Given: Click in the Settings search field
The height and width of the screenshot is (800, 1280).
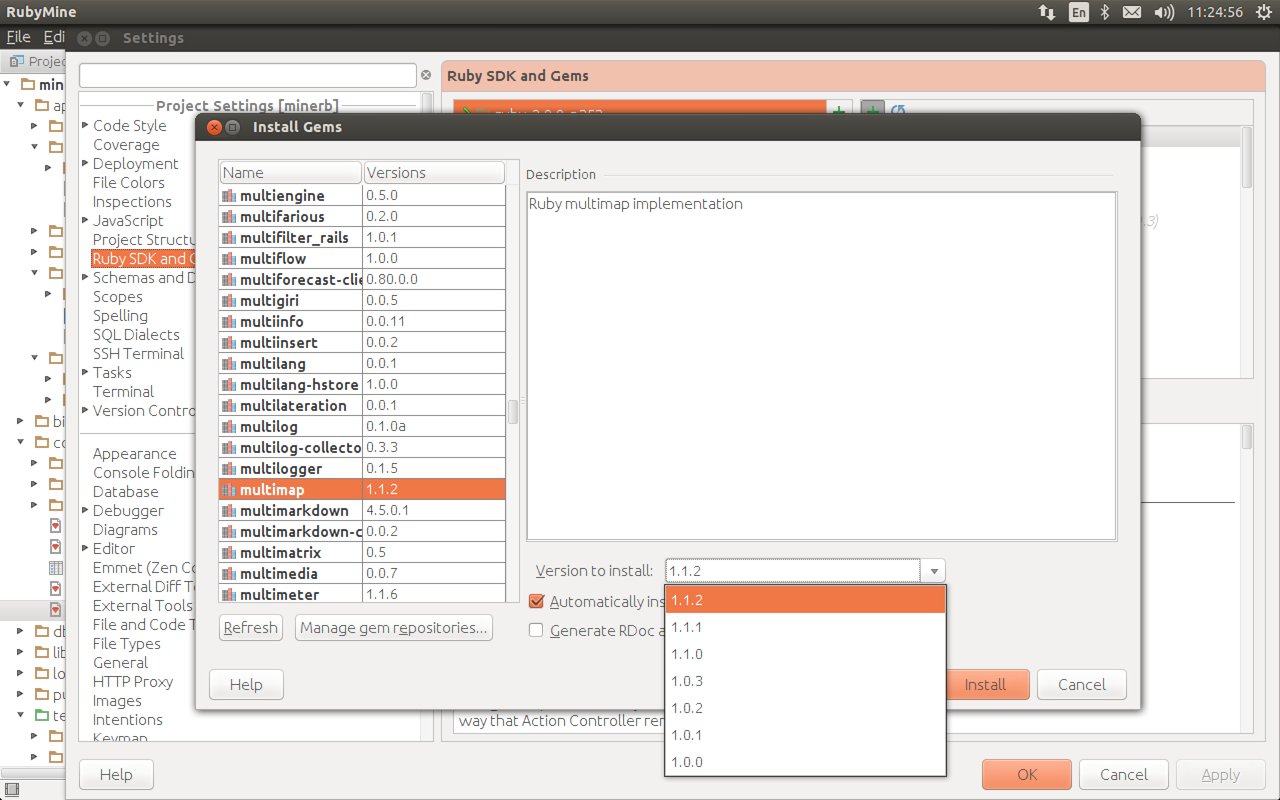Looking at the screenshot, I should [x=247, y=76].
